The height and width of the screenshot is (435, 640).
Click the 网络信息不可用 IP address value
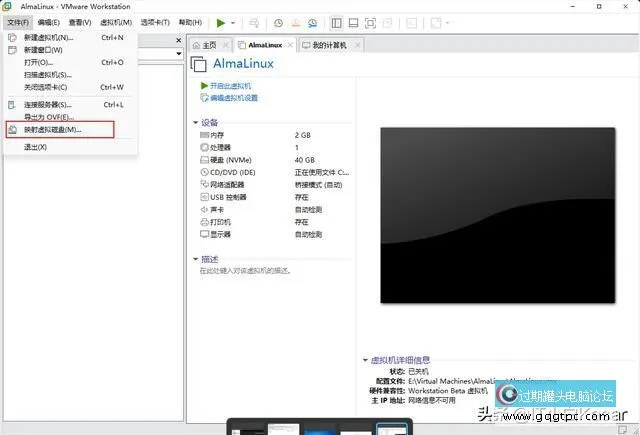(432, 400)
